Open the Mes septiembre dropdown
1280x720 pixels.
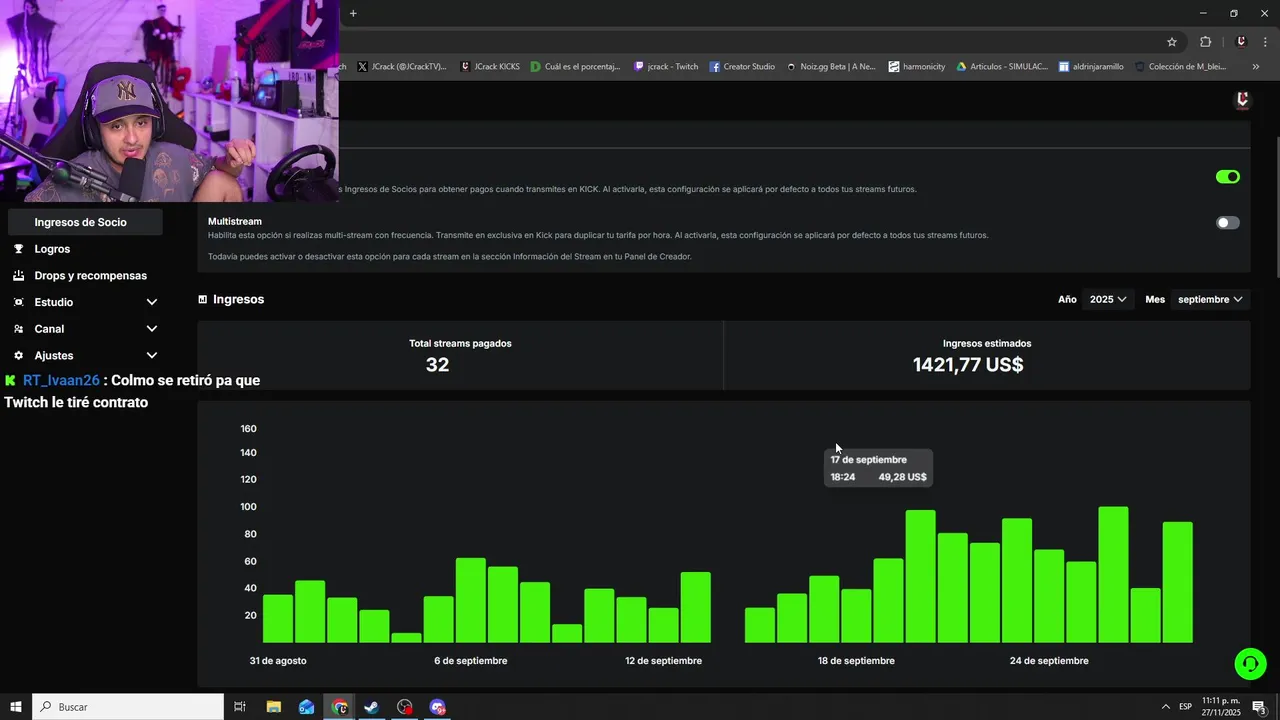click(1210, 299)
